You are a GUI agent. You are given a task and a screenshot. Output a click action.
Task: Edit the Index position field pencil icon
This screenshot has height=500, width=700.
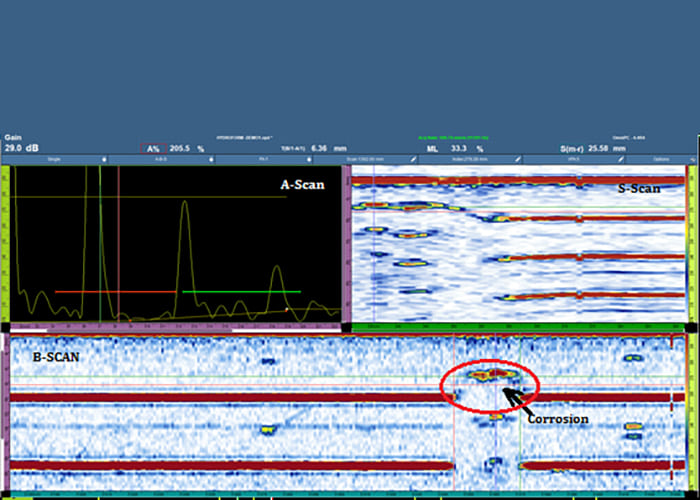tap(516, 159)
